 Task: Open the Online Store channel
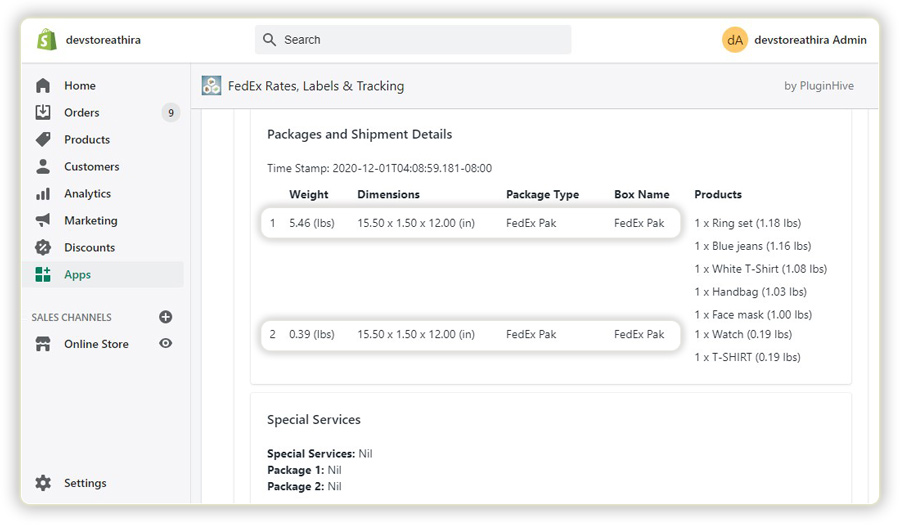coord(96,344)
